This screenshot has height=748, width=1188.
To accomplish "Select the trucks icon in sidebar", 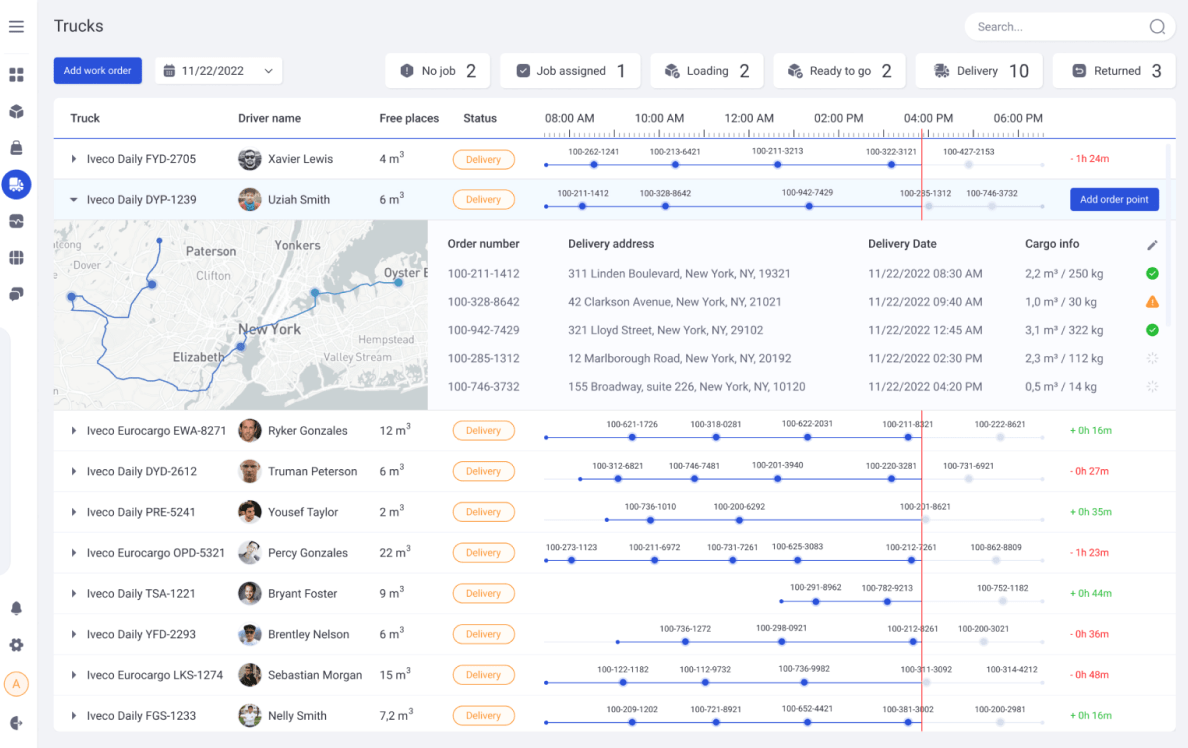I will point(16,184).
